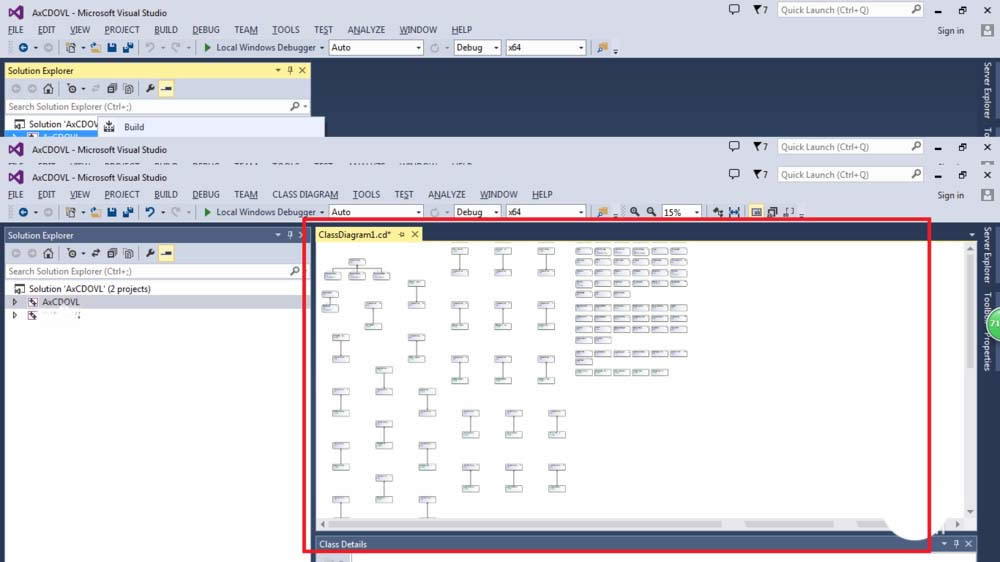
Task: Start Local Windows Debugger in the bottom window
Action: [259, 212]
